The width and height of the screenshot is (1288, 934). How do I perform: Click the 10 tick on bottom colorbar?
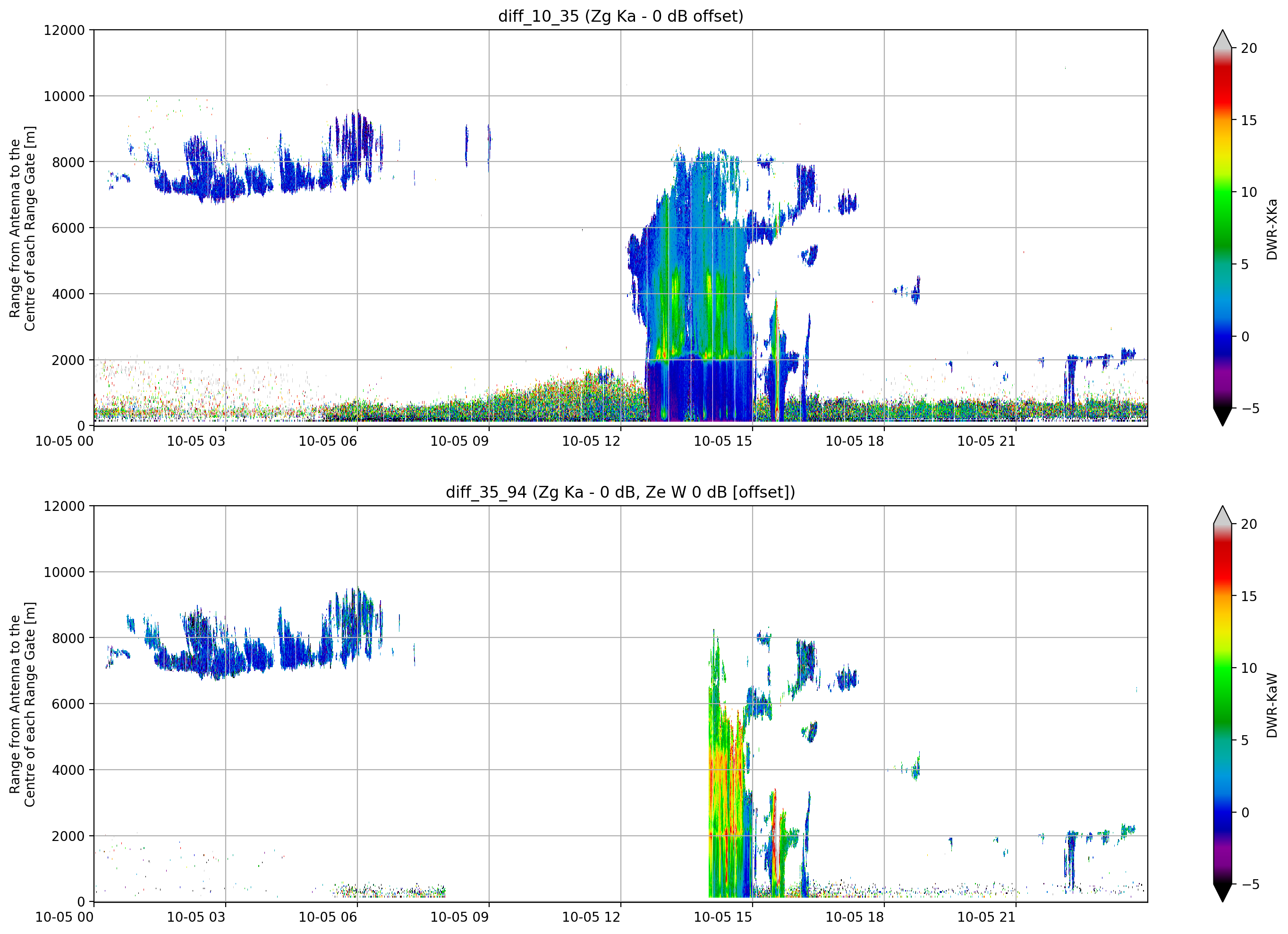[x=1249, y=668]
